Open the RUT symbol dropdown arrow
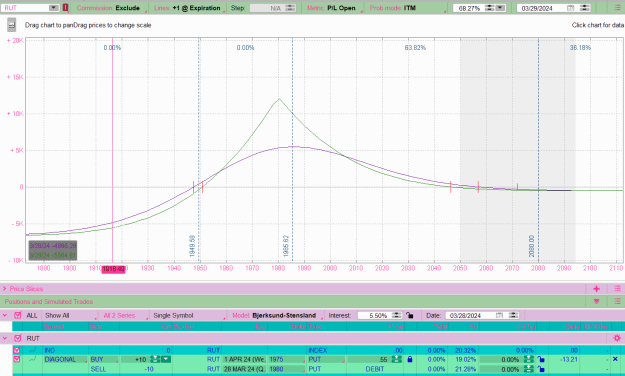This screenshot has height=376, width=625. [x=54, y=8]
